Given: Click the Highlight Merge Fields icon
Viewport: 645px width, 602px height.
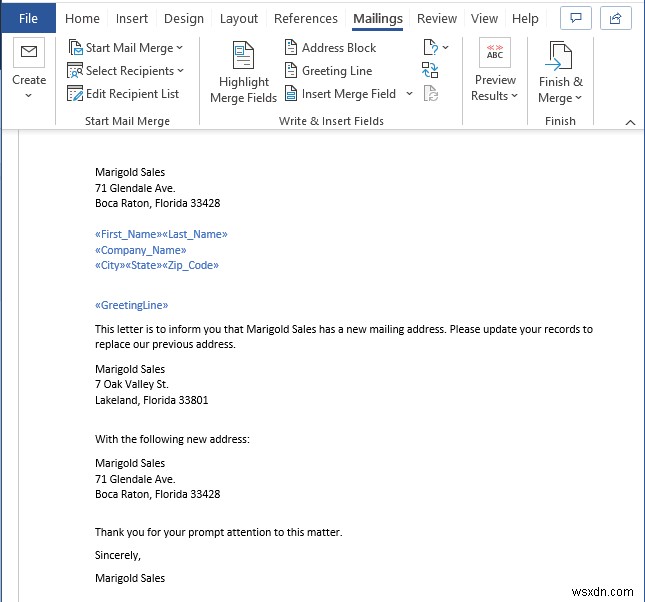Looking at the screenshot, I should click(x=244, y=55).
